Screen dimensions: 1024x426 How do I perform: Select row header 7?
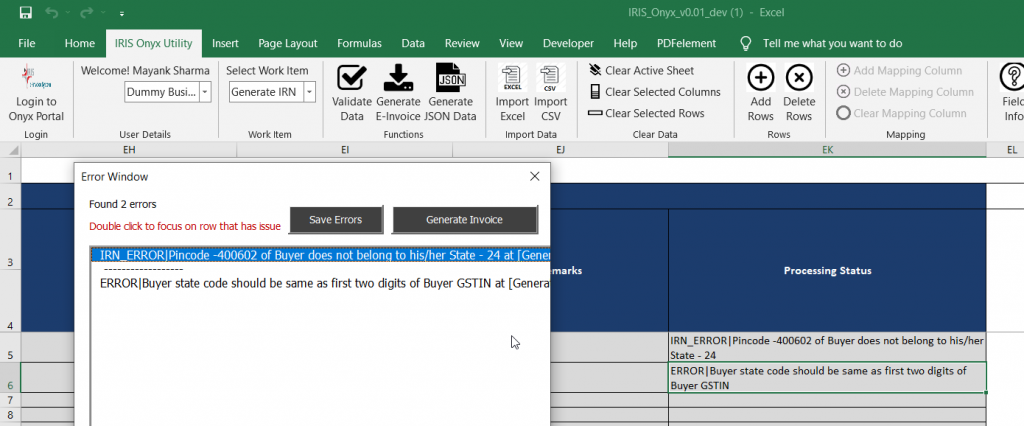(10, 400)
